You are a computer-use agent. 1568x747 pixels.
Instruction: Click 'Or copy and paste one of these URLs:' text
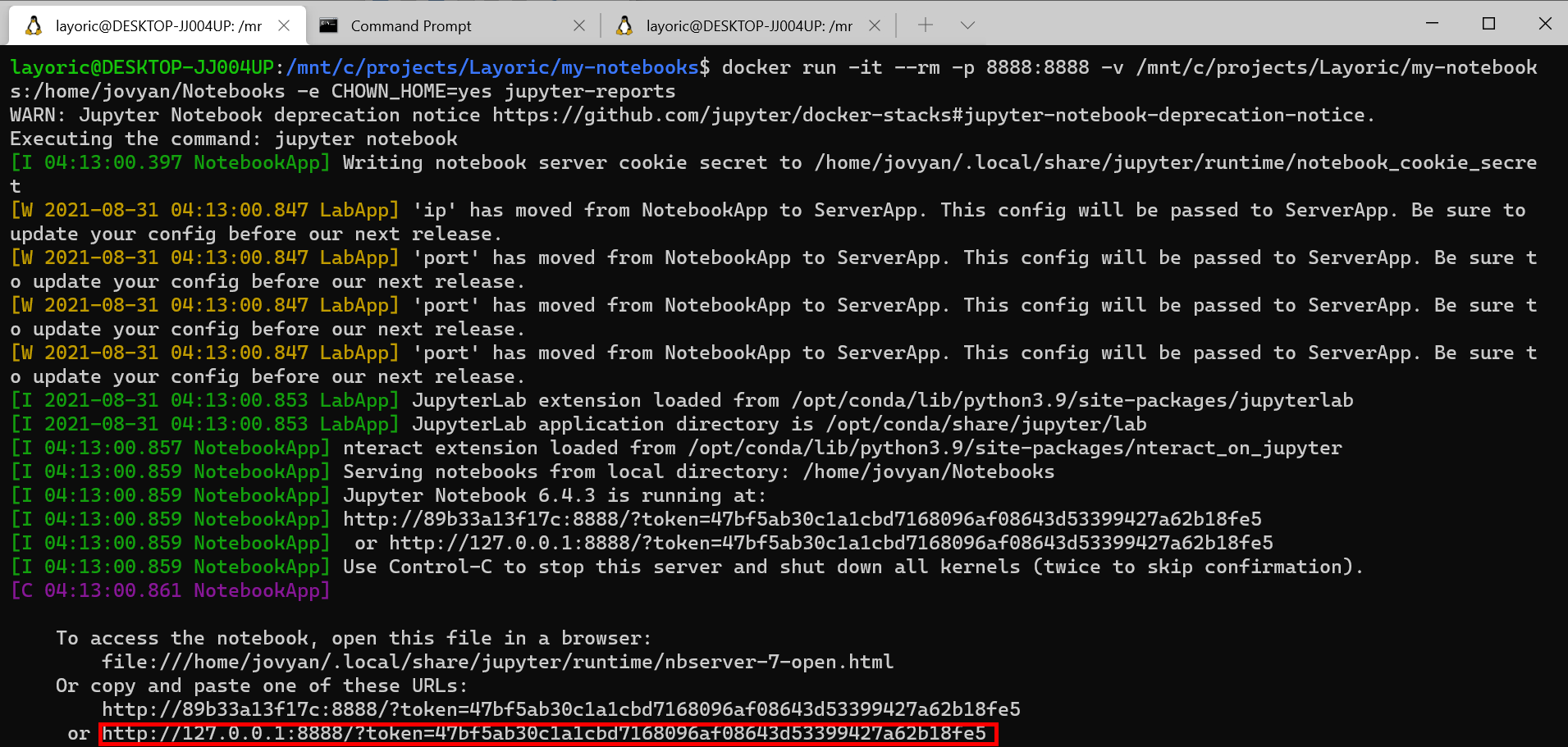pos(262,686)
